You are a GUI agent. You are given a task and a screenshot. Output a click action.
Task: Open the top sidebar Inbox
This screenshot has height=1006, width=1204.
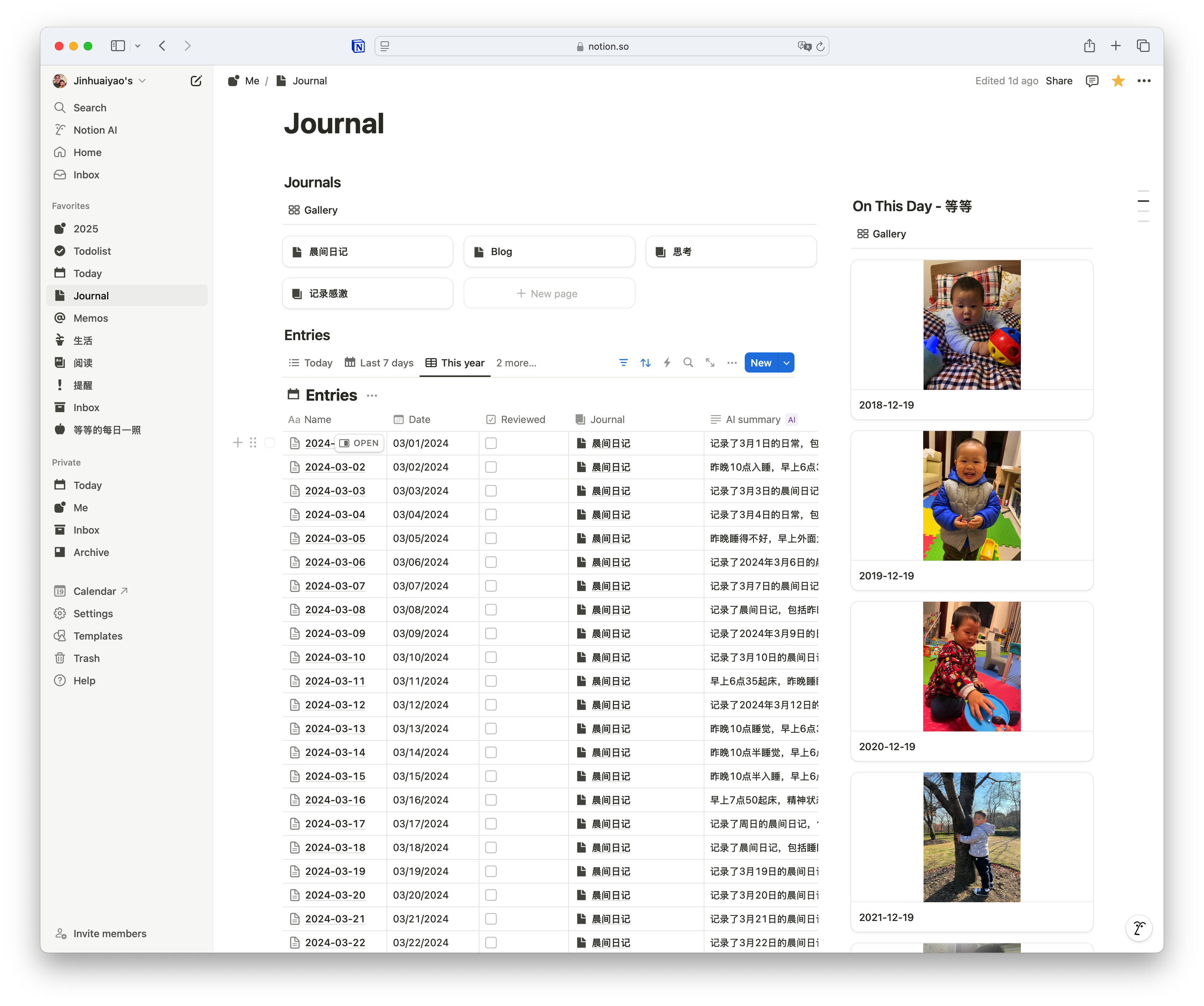[126, 175]
